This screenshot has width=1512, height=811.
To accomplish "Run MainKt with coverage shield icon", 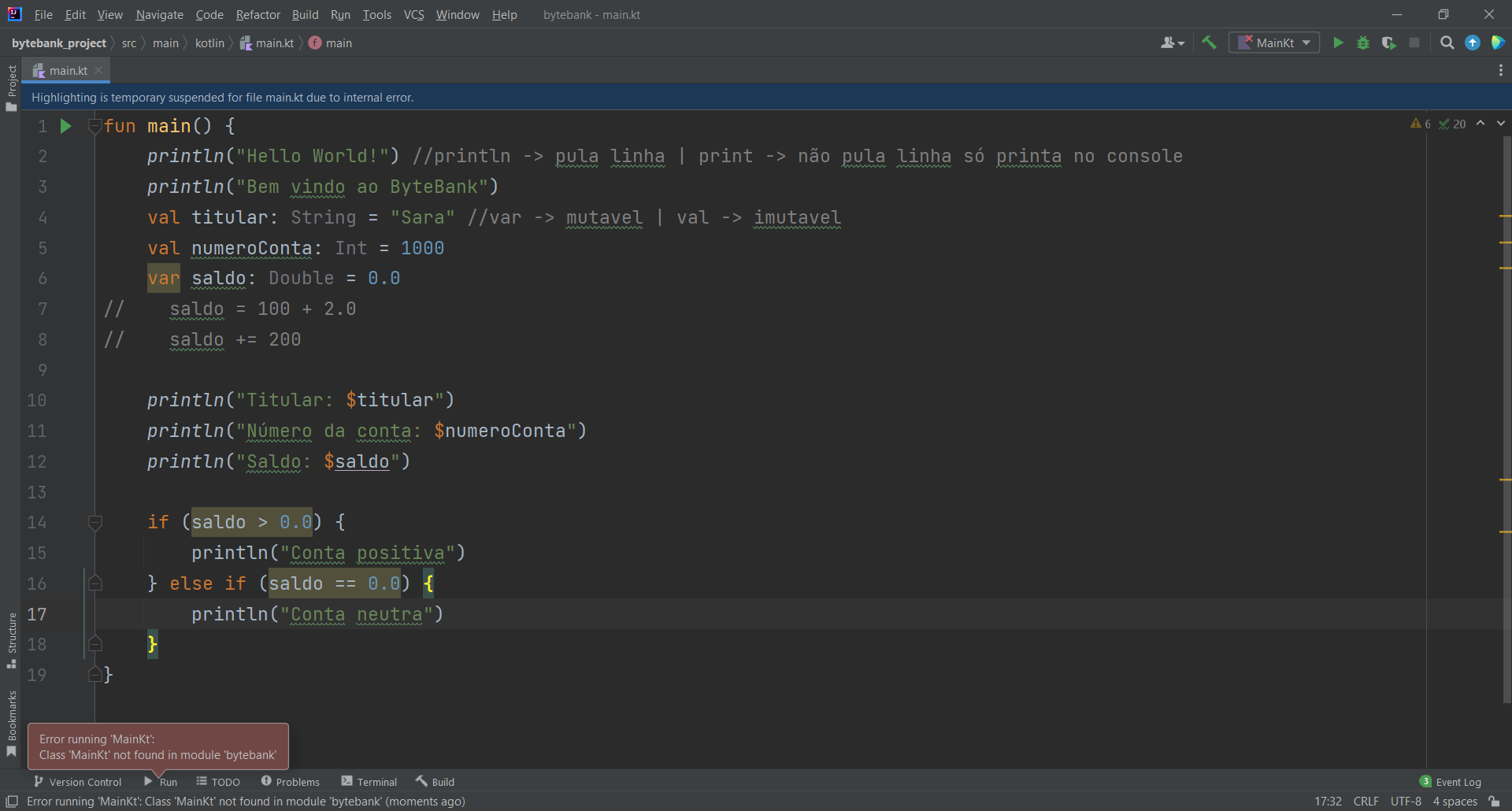I will coord(1389,43).
